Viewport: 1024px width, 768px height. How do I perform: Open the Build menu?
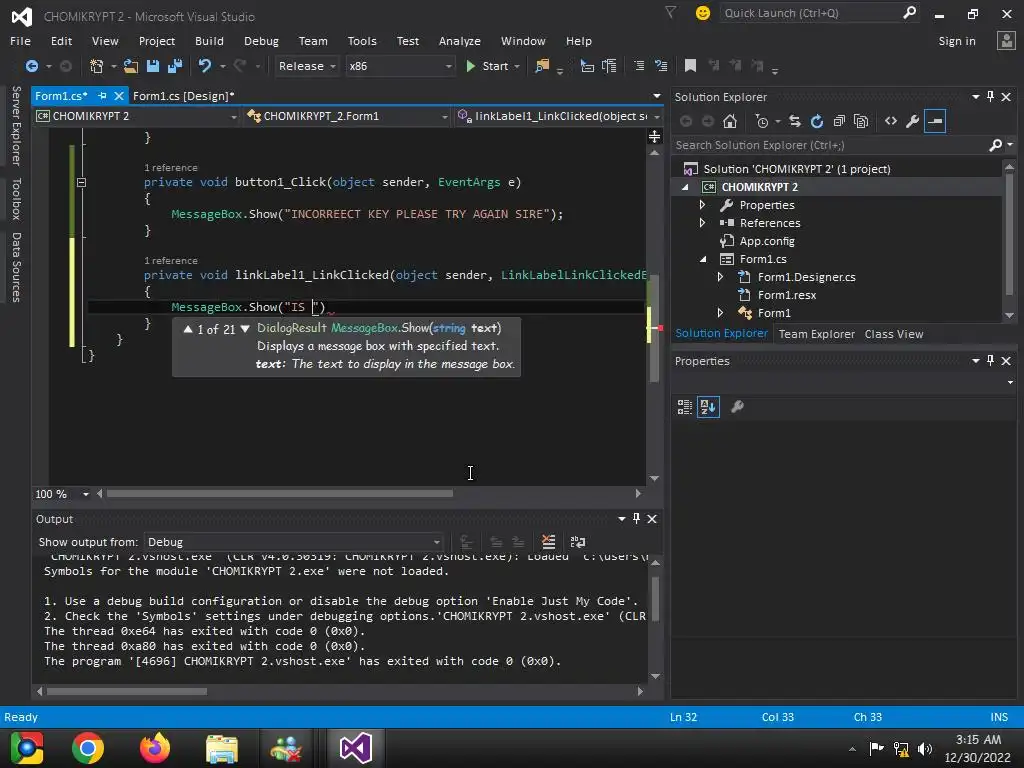[209, 41]
